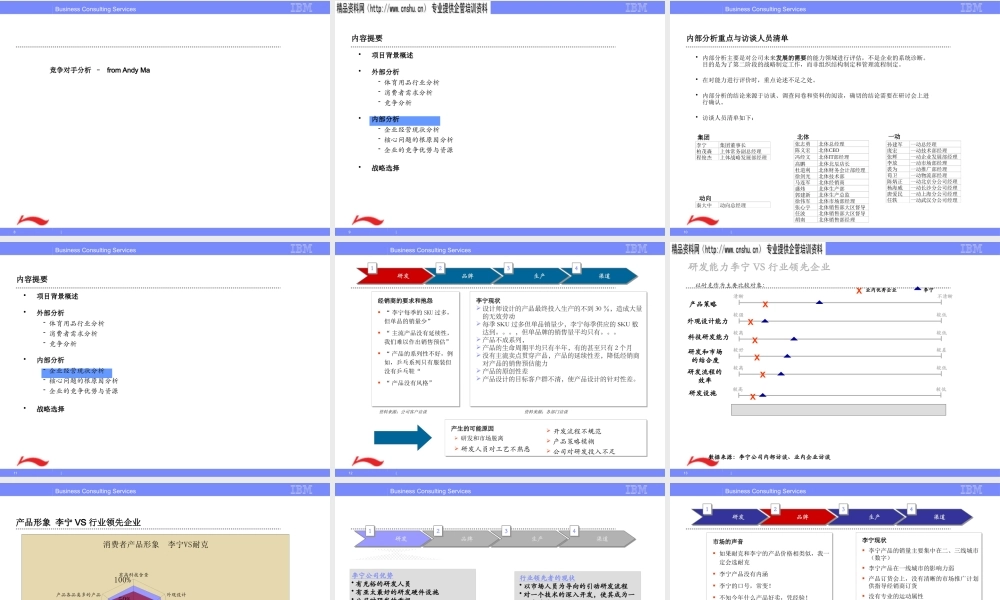Click the highlighted 研发 chevron in the bottom-middle gray slide
This screenshot has height=600, width=1000.
(393, 539)
